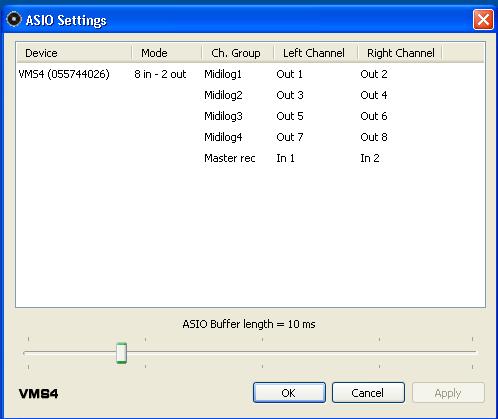The height and width of the screenshot is (419, 498).
Task: Open the 8 in - 2 out mode cell
Action: (160, 74)
